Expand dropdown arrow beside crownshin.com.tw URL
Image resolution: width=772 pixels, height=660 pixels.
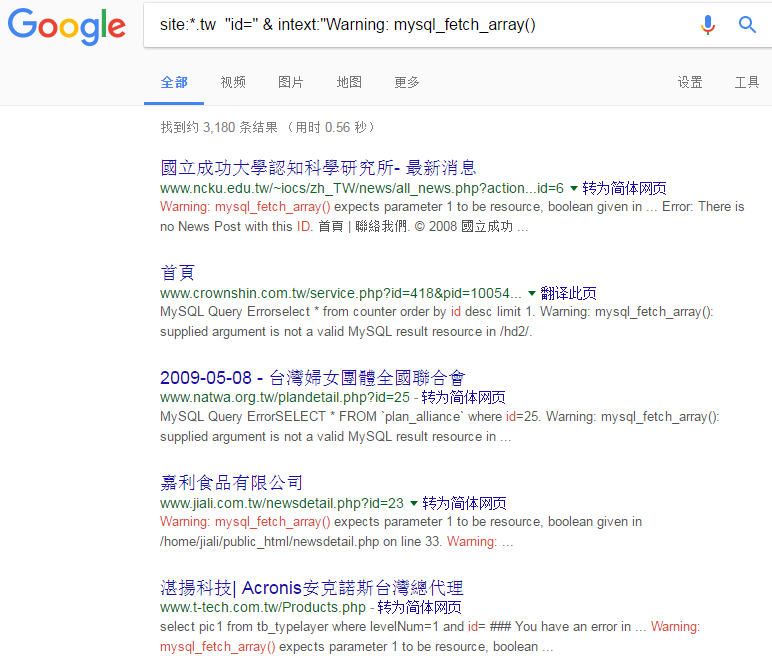532,293
